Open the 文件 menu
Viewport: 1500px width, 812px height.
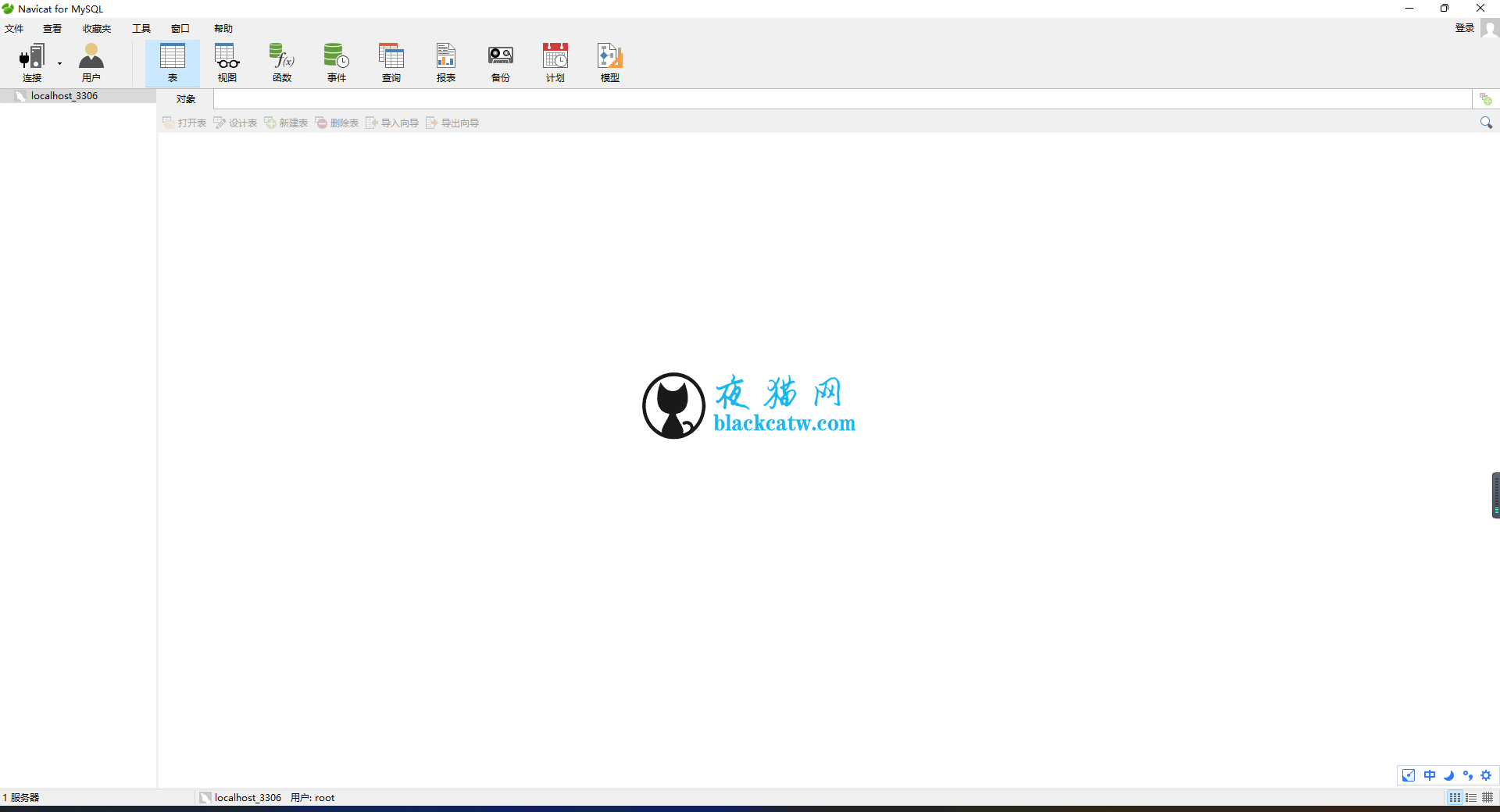point(14,28)
